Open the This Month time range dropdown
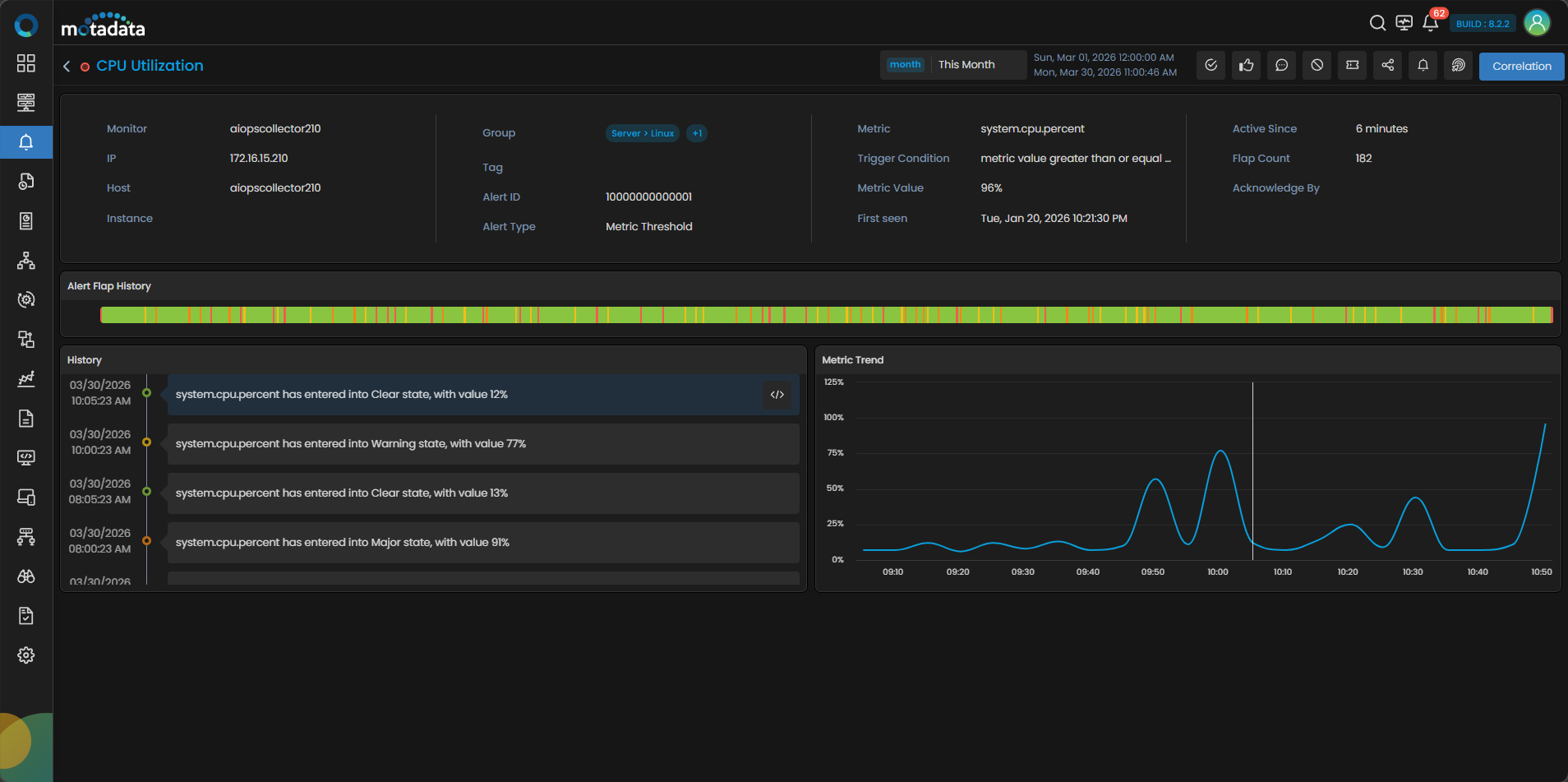This screenshot has width=1568, height=782. (953, 65)
